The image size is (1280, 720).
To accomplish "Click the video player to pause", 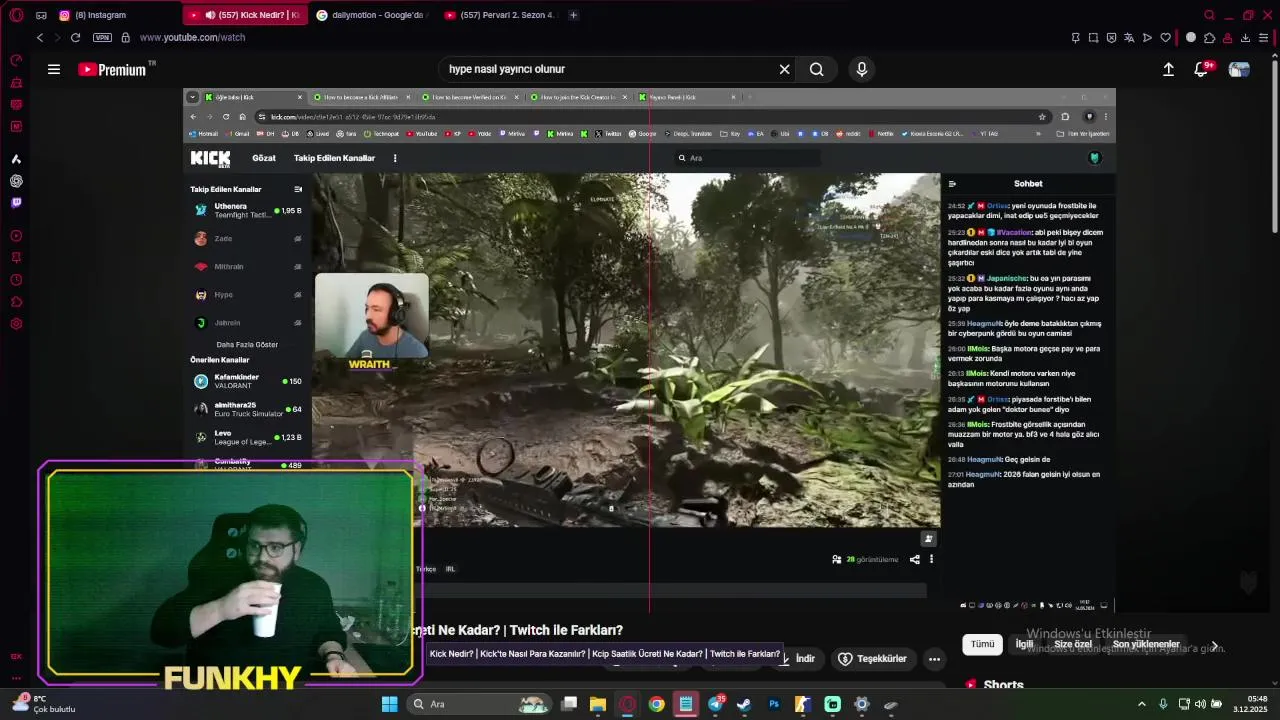I will (649, 350).
